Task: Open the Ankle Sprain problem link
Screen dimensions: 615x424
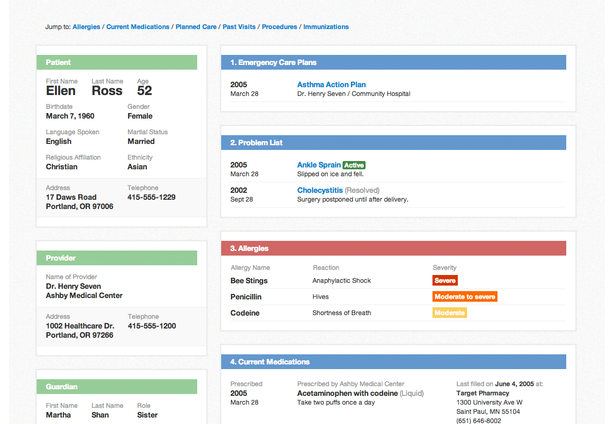Action: pyautogui.click(x=319, y=165)
